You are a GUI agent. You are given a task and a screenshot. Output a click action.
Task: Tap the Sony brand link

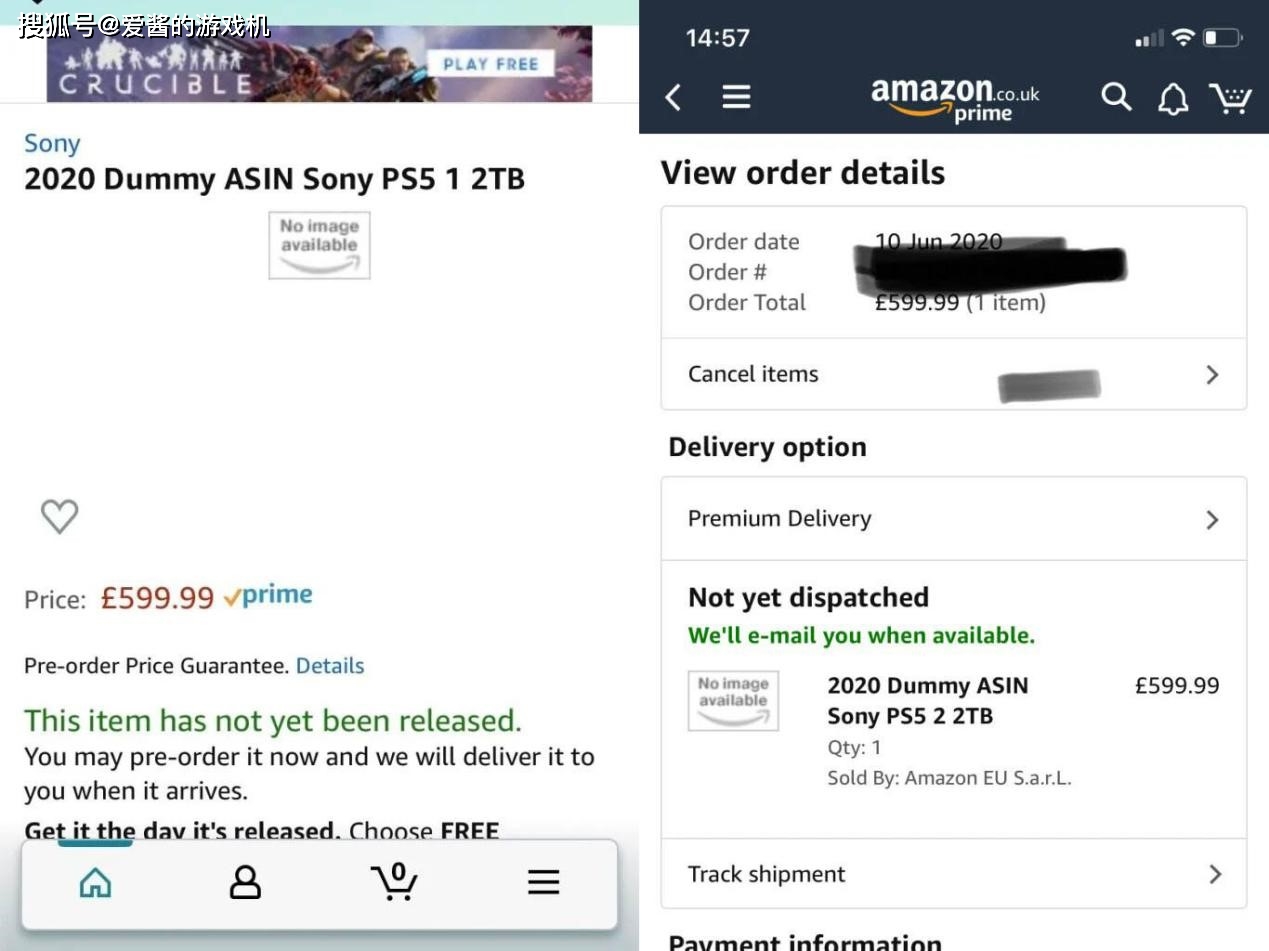tap(52, 144)
